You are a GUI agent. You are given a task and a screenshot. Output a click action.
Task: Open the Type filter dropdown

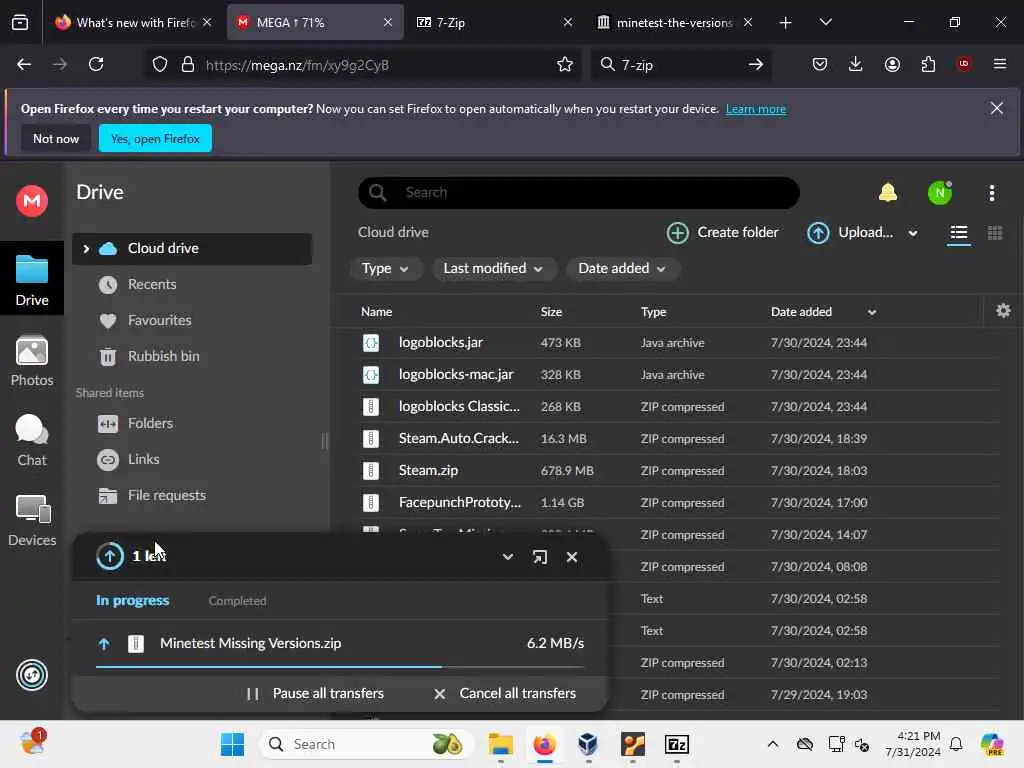tap(385, 268)
